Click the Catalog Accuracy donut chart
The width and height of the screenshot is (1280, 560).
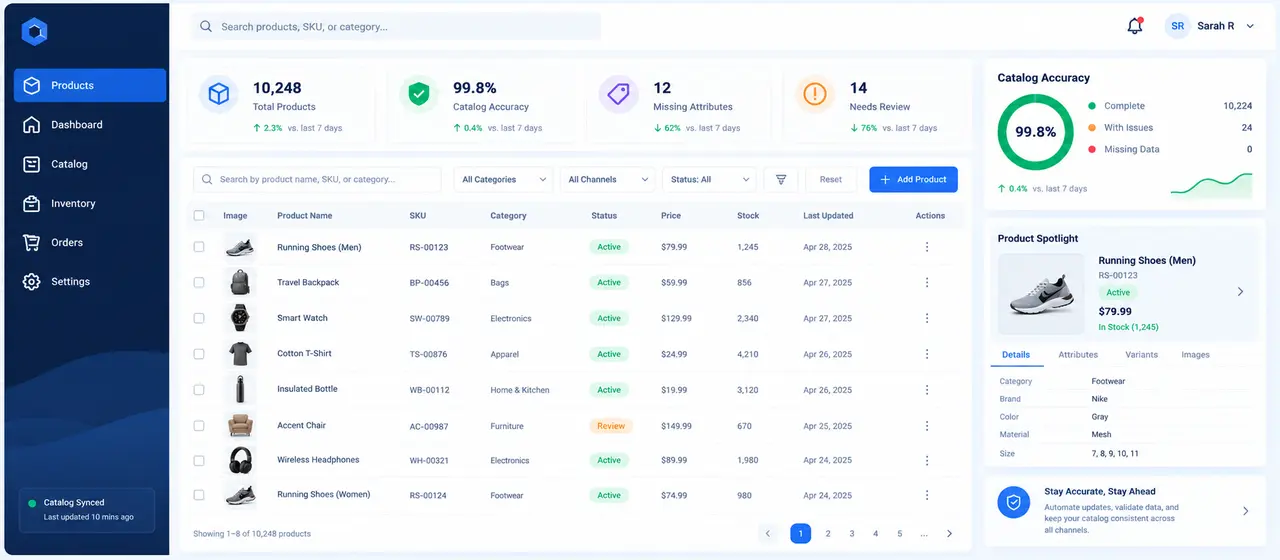[x=1036, y=132]
